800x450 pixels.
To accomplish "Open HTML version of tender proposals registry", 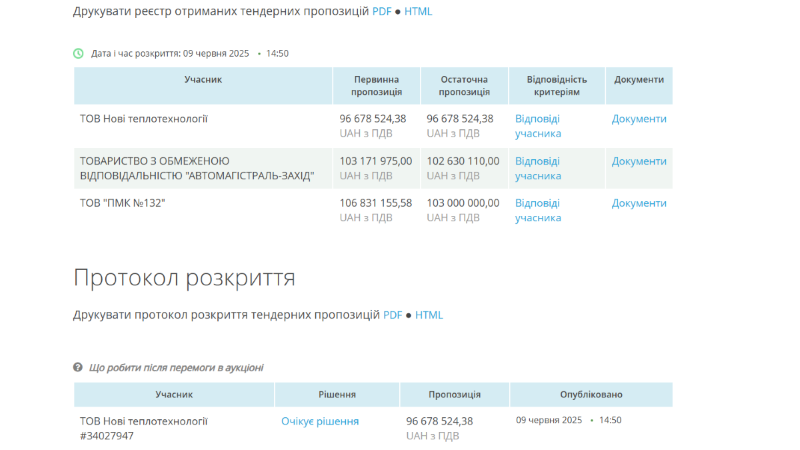I will [418, 11].
